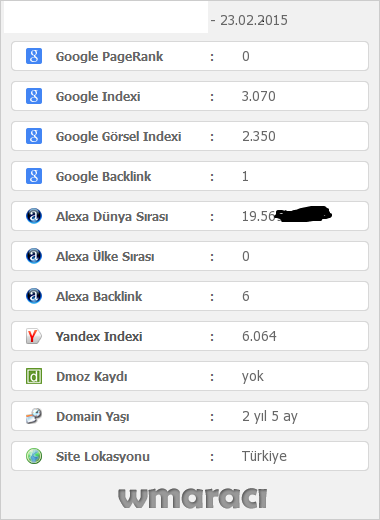Click the Google Indexi value 3.070
The width and height of the screenshot is (380, 520).
pyautogui.click(x=259, y=96)
